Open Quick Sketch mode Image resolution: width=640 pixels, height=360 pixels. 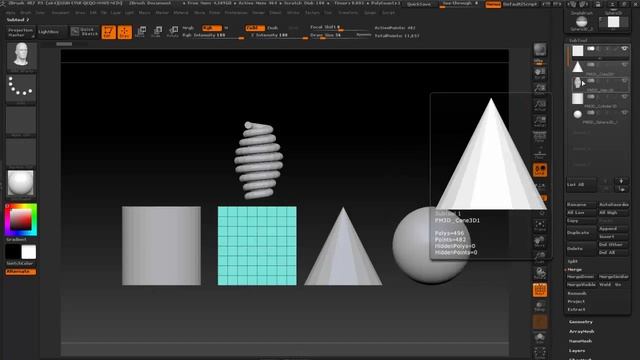coord(84,32)
